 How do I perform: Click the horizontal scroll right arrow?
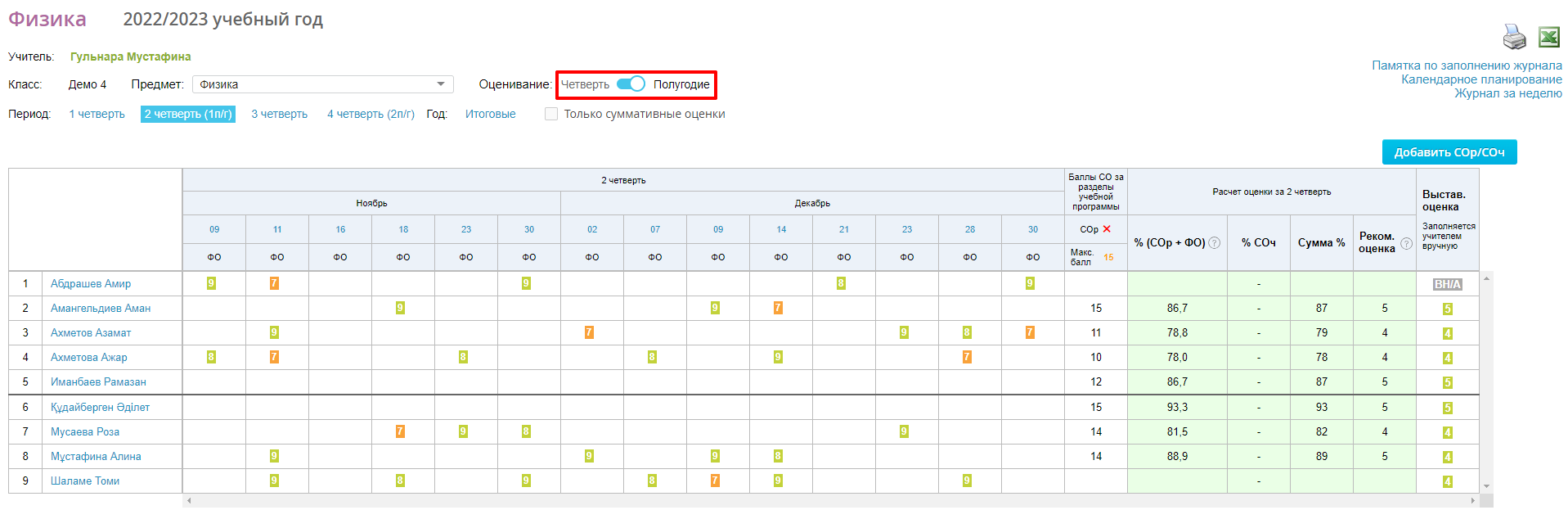[1473, 500]
